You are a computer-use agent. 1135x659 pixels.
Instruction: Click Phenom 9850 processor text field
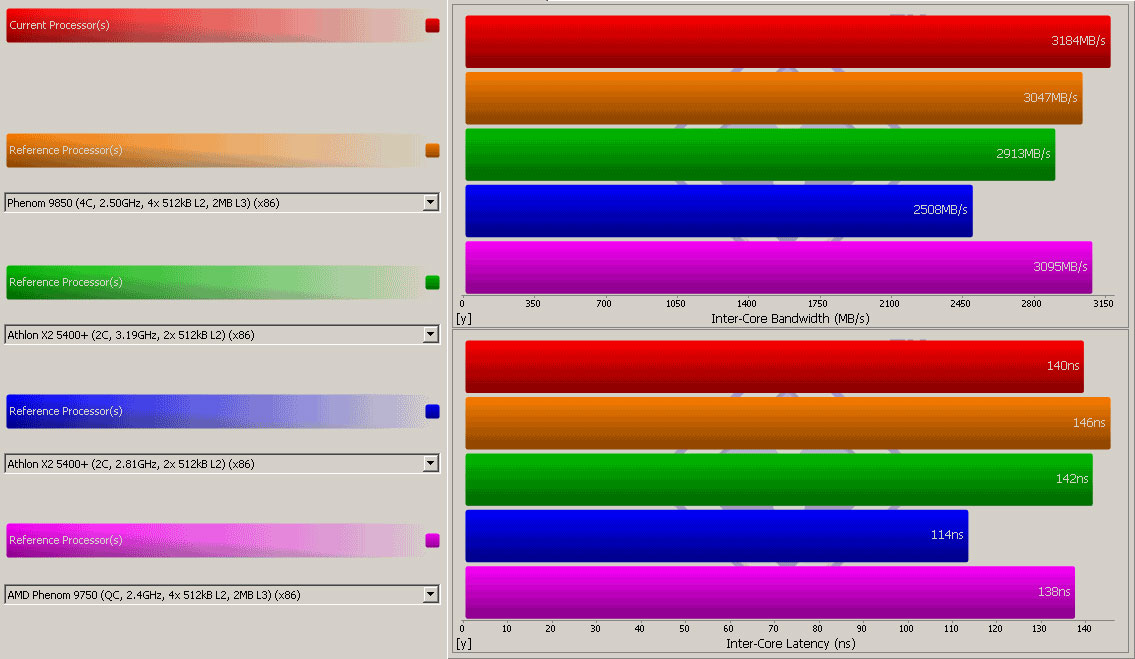point(214,202)
